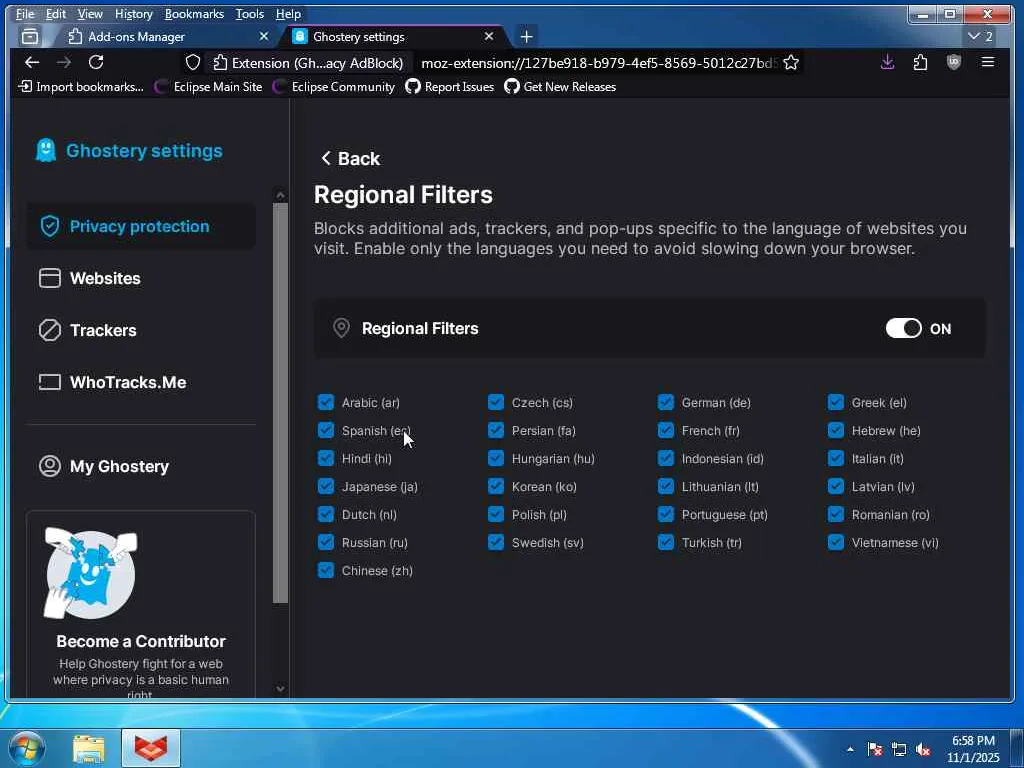The image size is (1024, 768).
Task: Click the Back link above Regional Filters
Action: tap(351, 159)
